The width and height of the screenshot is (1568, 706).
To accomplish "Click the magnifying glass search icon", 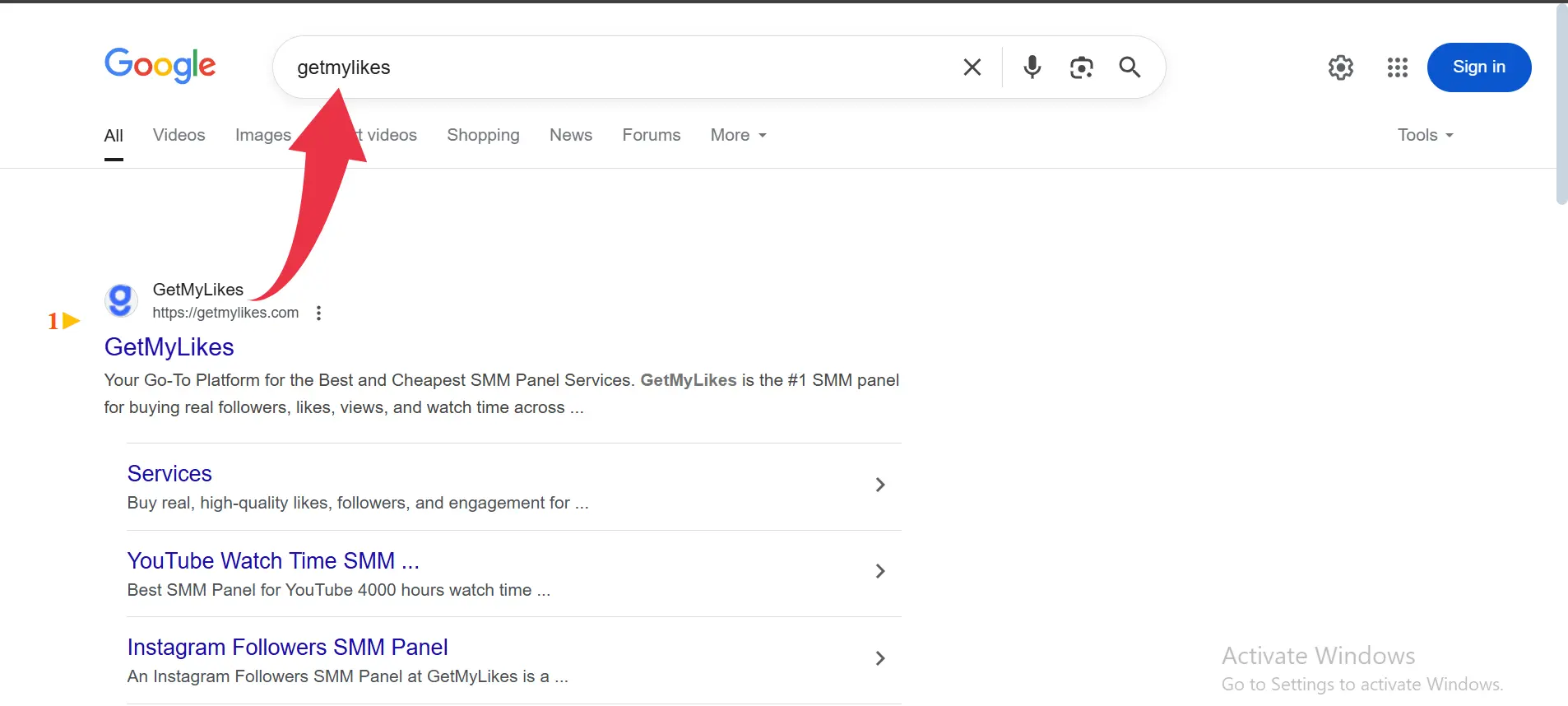I will pos(1130,67).
